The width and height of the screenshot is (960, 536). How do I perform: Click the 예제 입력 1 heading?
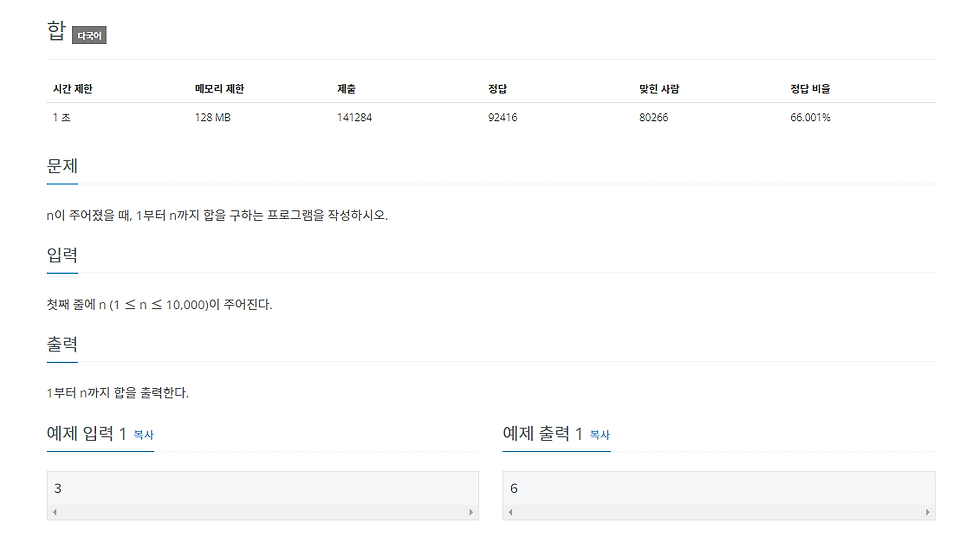coord(86,434)
